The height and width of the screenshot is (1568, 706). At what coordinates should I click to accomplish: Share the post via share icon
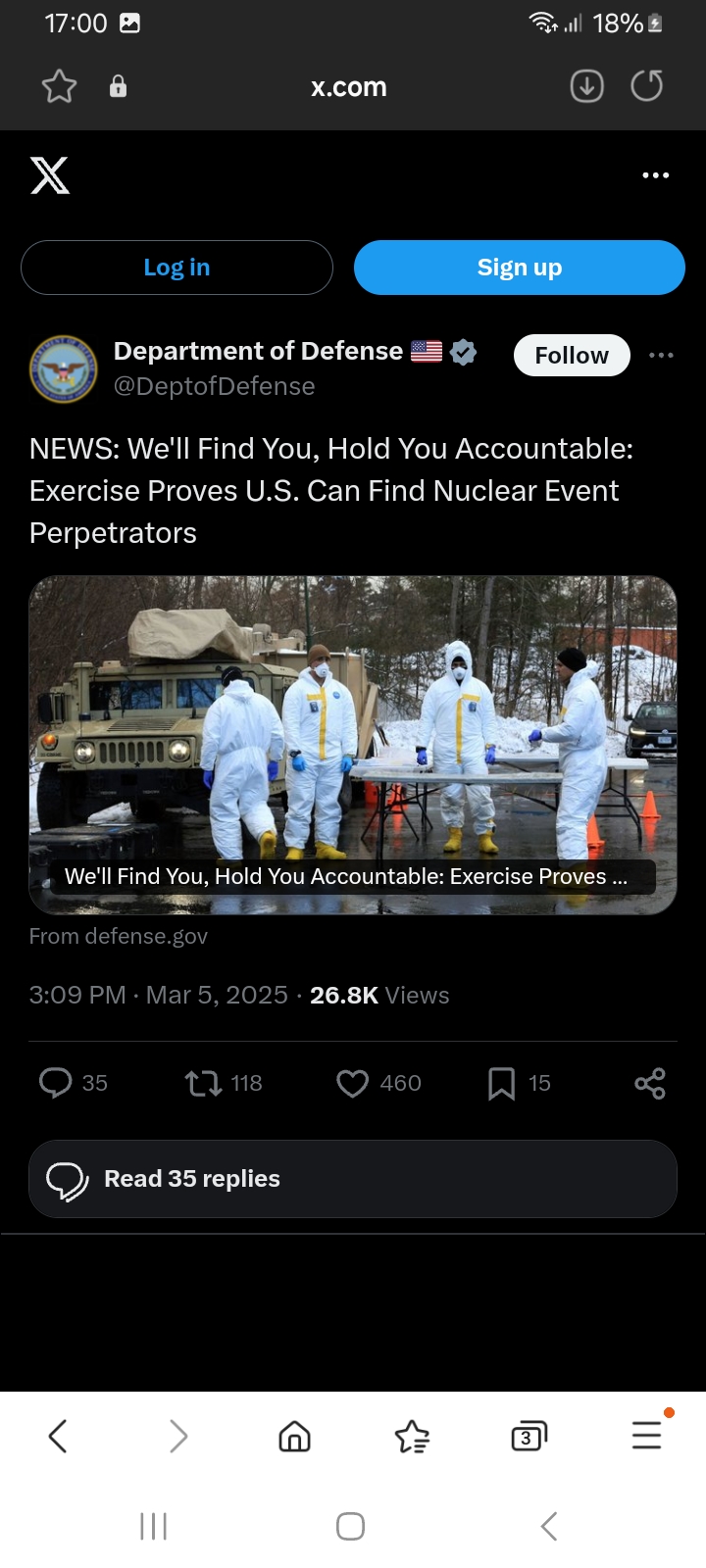[650, 1083]
